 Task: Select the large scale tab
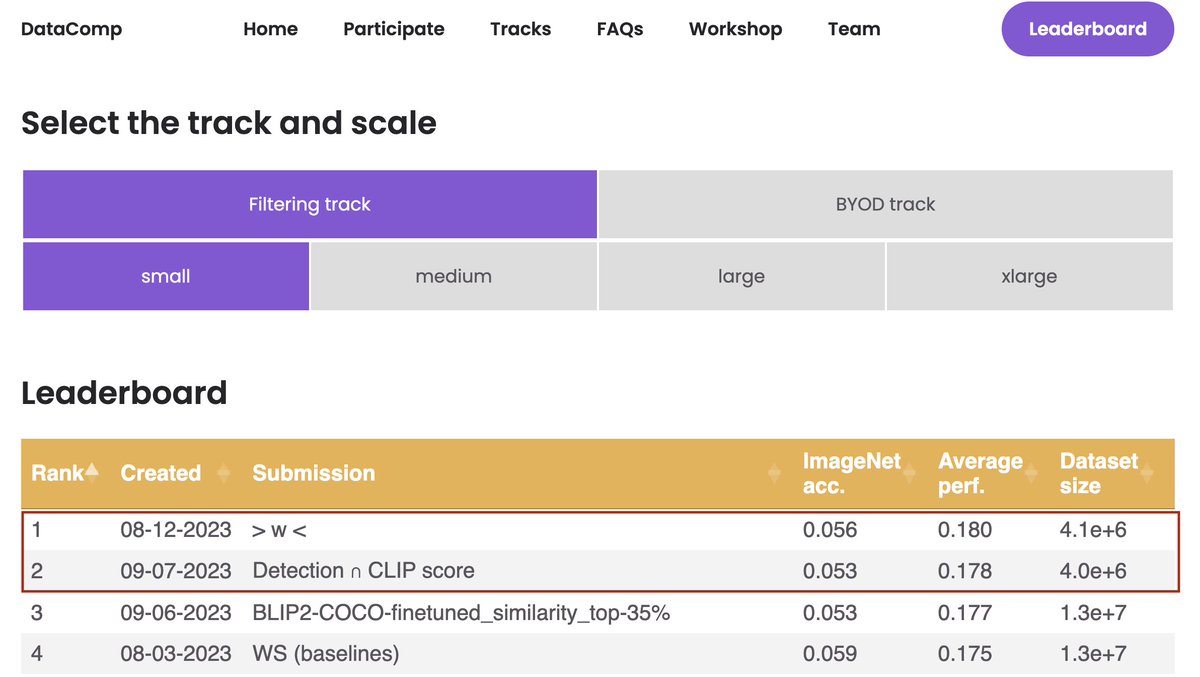coord(741,276)
